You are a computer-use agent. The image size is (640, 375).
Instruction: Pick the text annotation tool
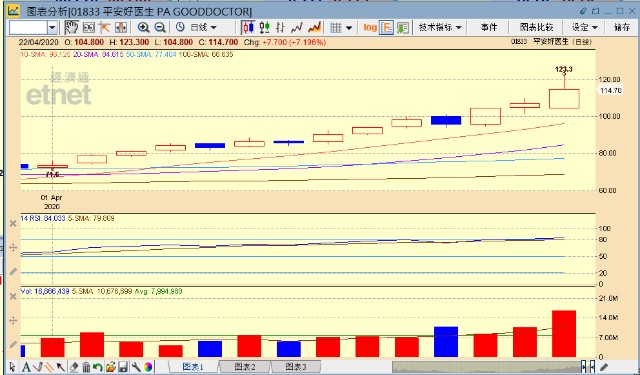click(x=26, y=367)
